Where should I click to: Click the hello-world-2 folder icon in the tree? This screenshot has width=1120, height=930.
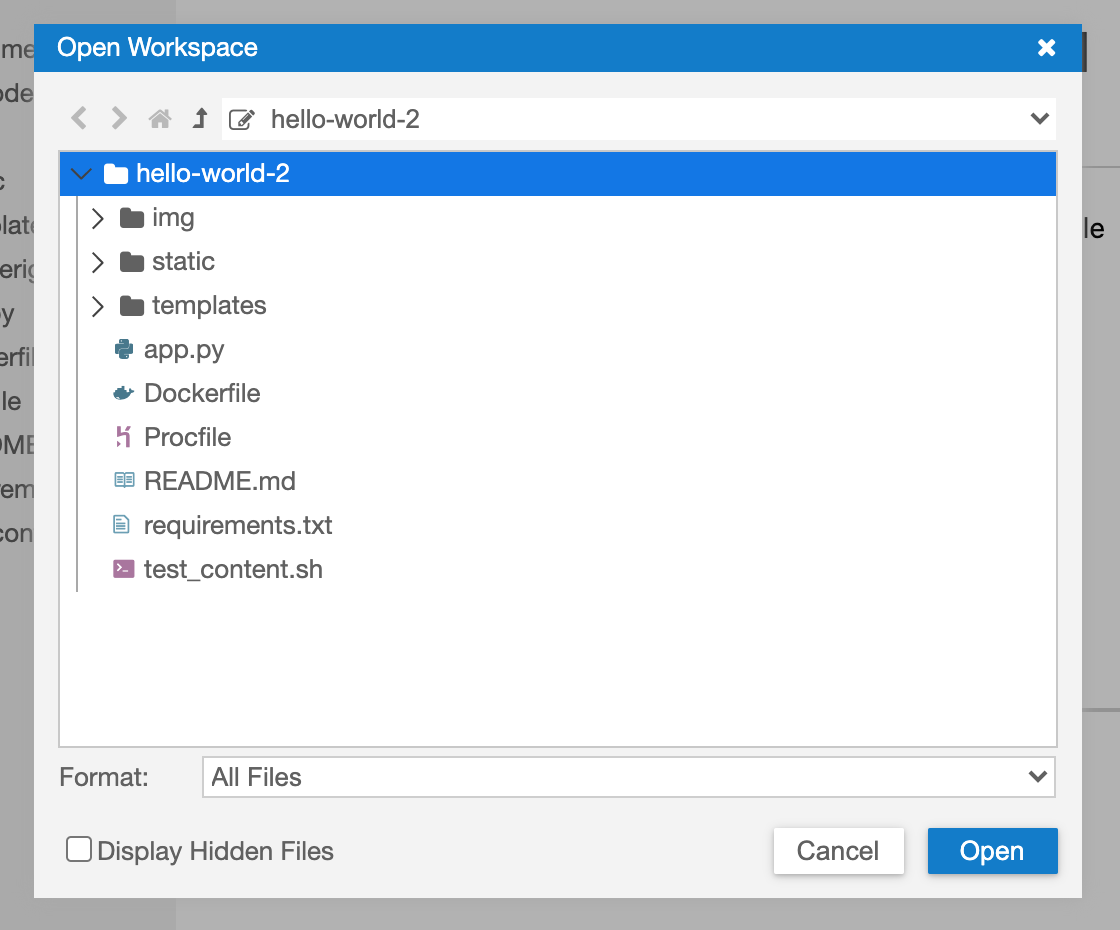(x=116, y=174)
